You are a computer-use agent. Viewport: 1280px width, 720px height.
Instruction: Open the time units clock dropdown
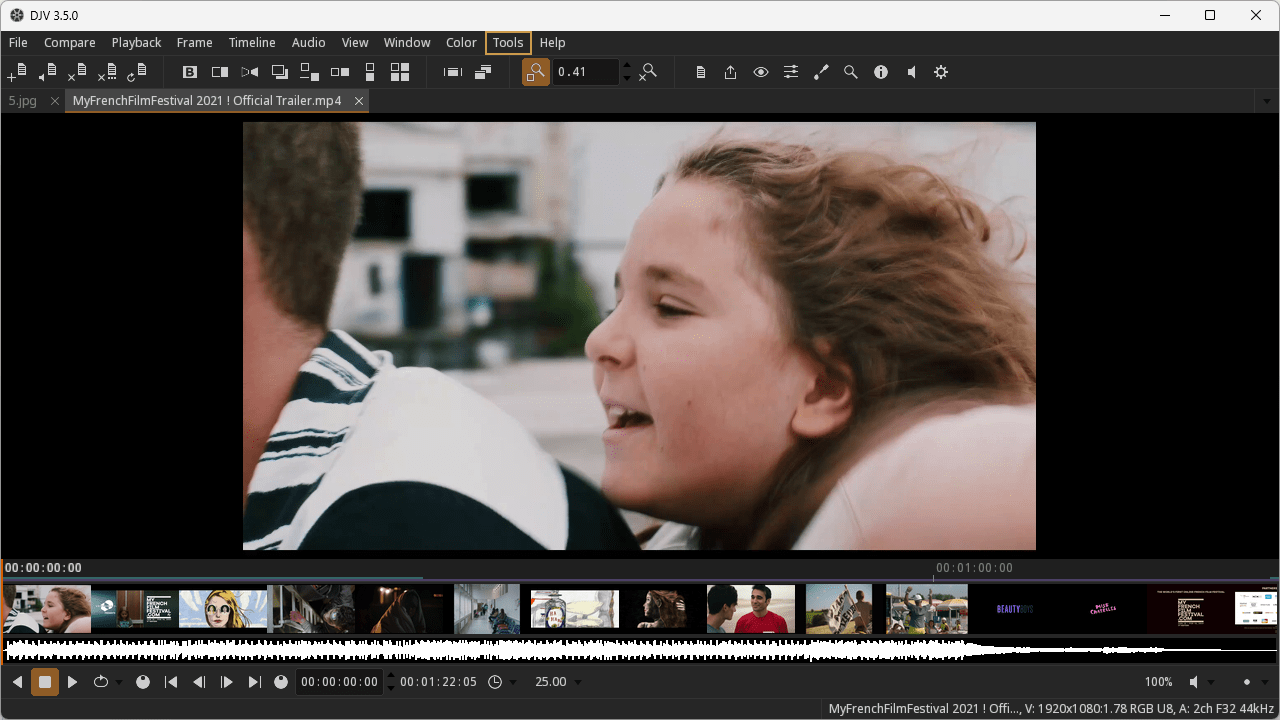[x=501, y=682]
